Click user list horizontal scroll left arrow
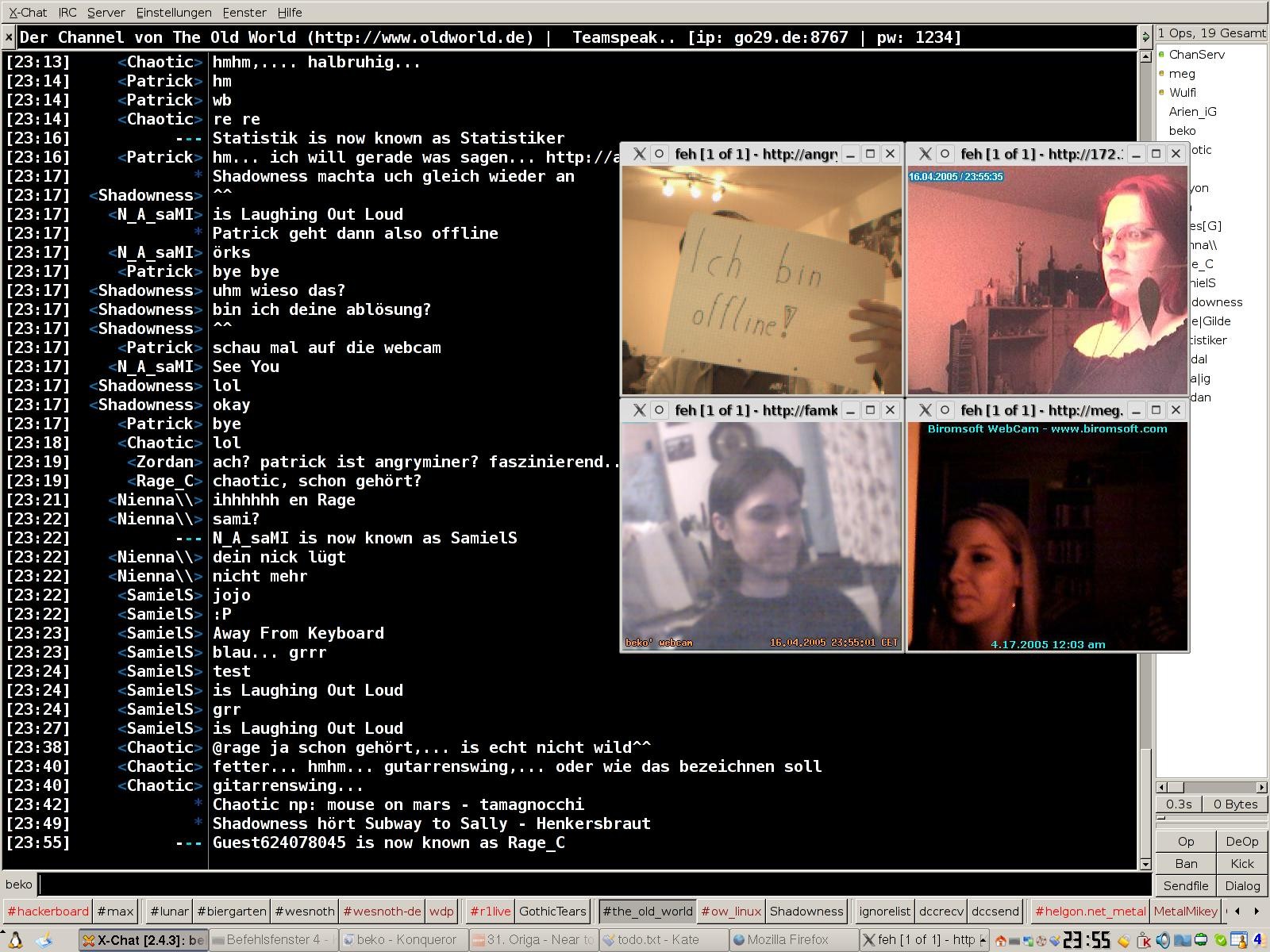The height and width of the screenshot is (952, 1270). coord(1162,787)
